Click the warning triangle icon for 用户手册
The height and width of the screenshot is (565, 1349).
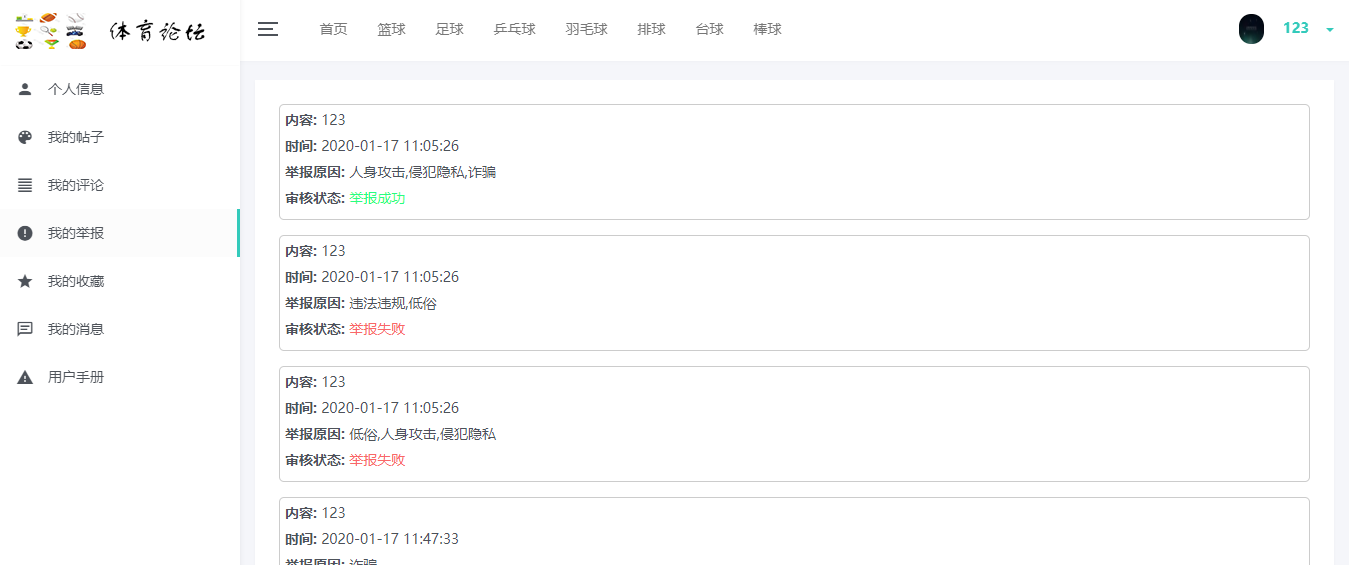coord(25,377)
